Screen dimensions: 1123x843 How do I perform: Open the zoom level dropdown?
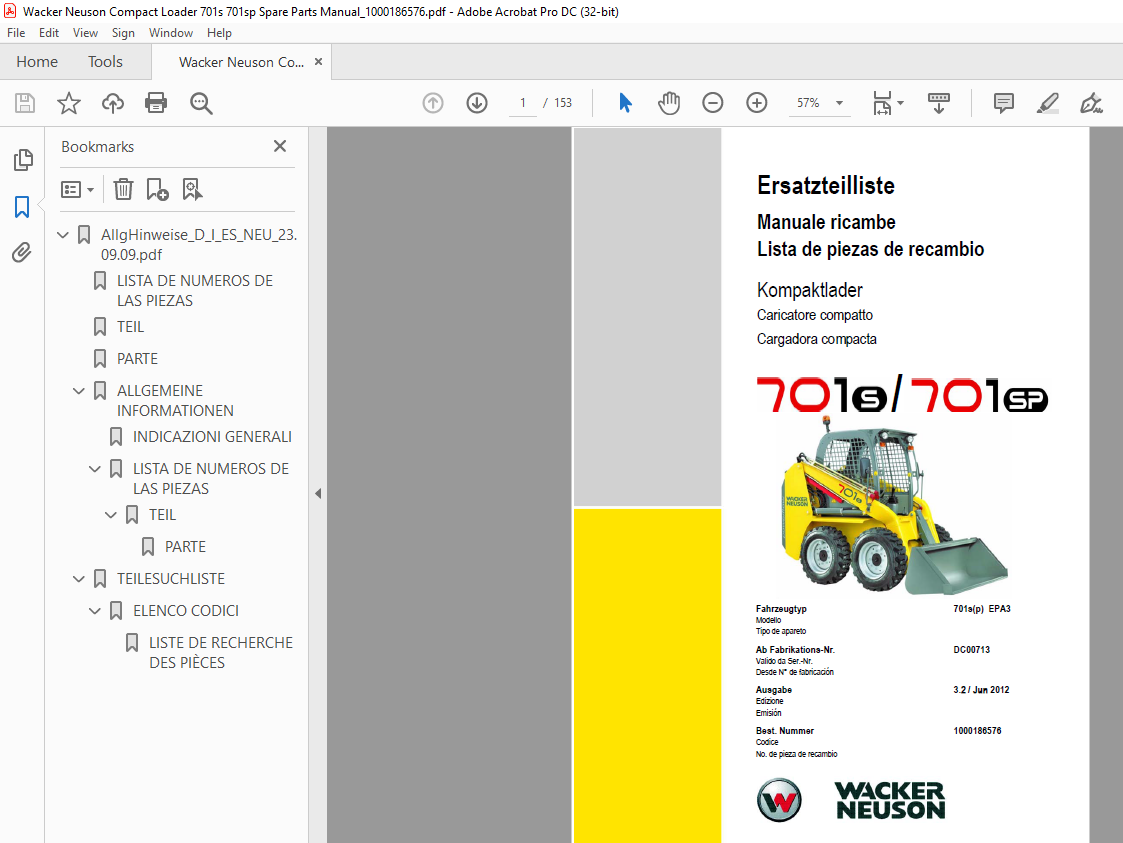839,103
